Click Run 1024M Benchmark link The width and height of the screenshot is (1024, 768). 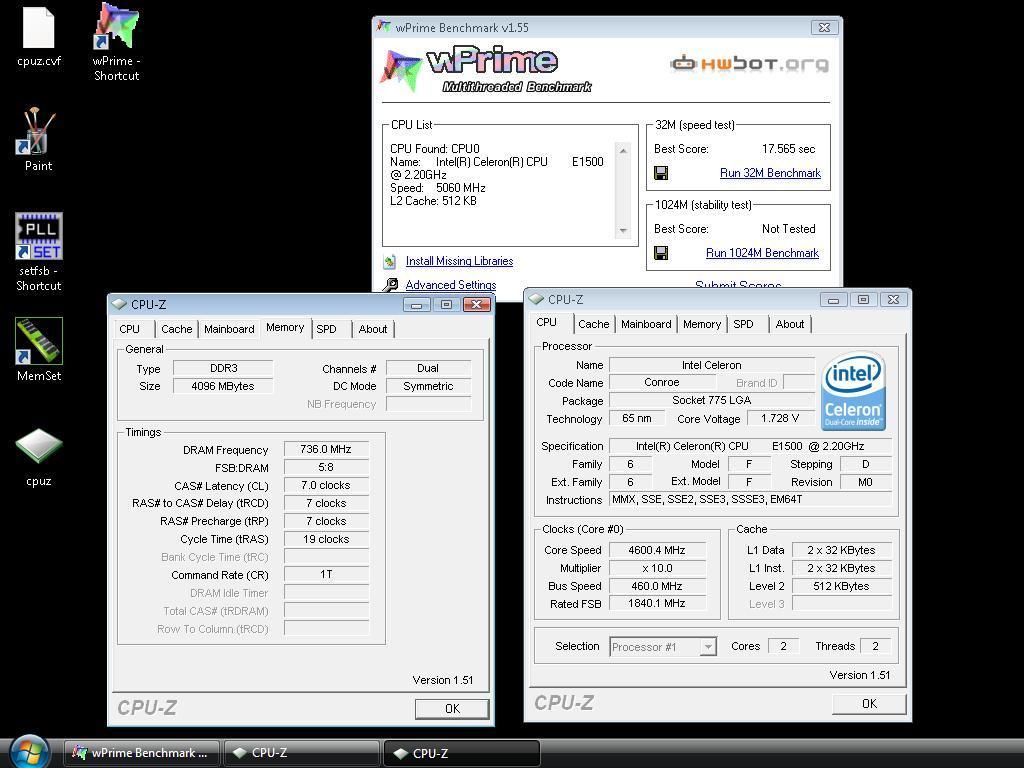pos(762,253)
